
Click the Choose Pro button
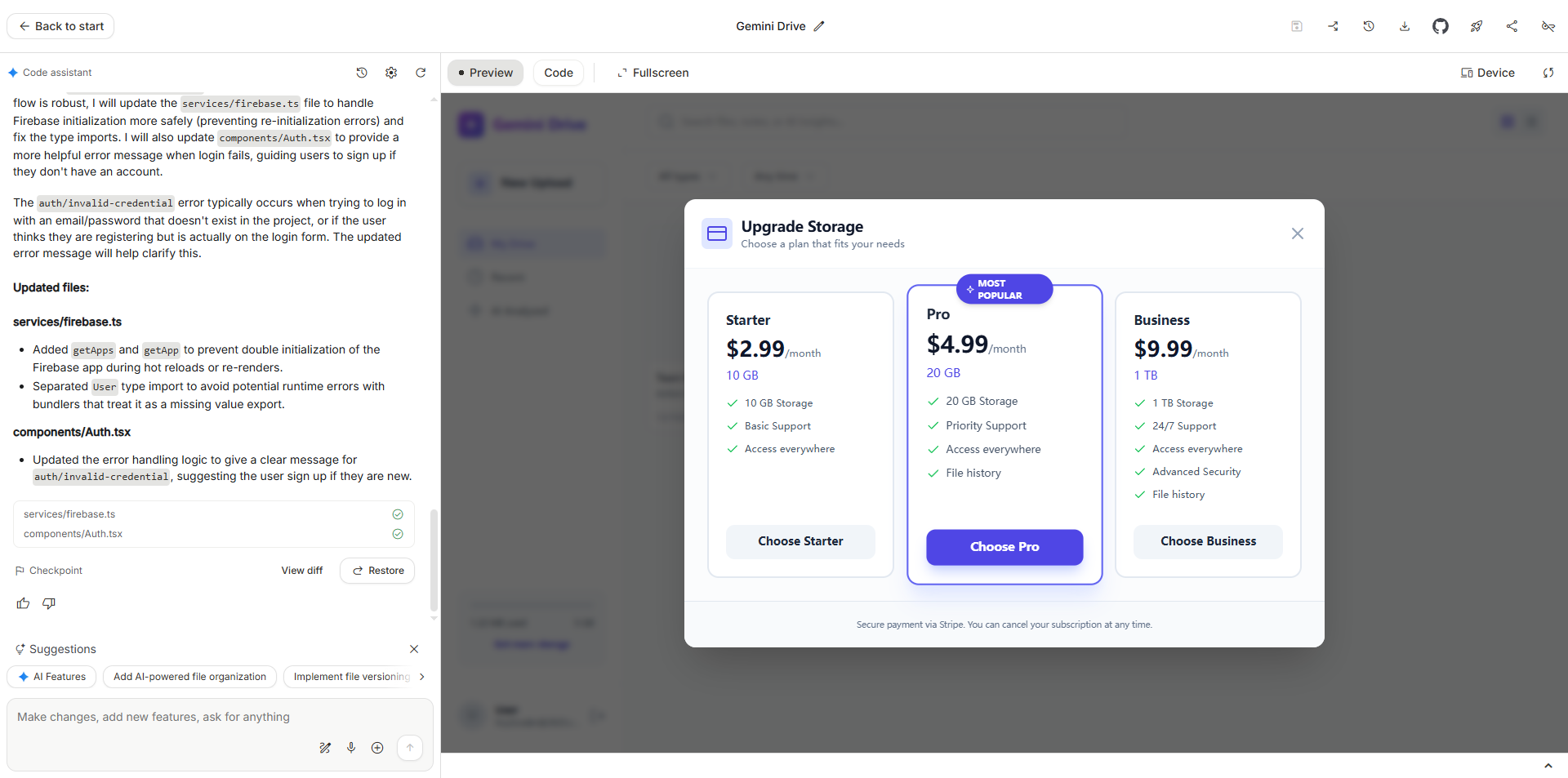1004,547
